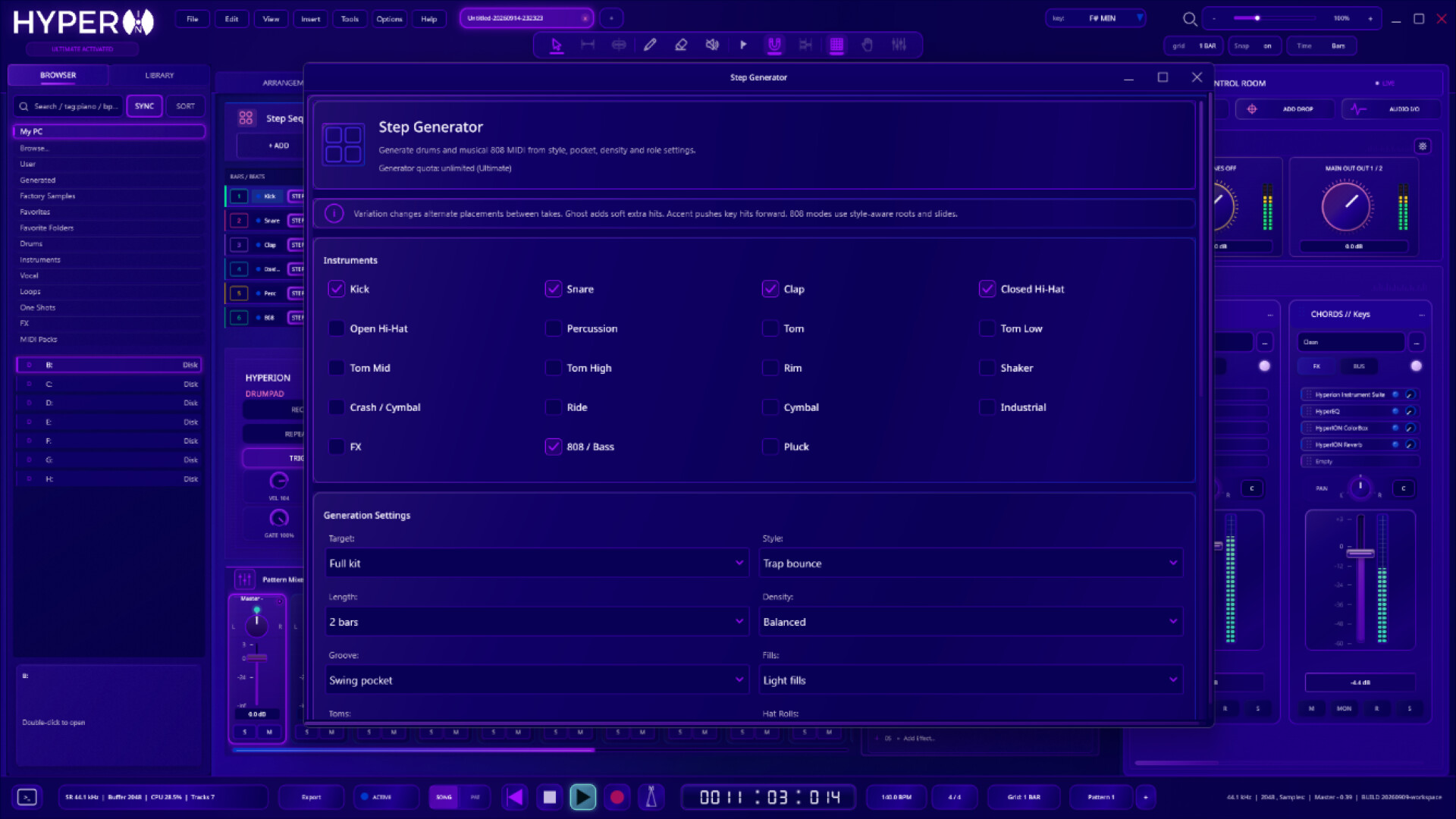Open the console icon at bottom left

[27, 797]
